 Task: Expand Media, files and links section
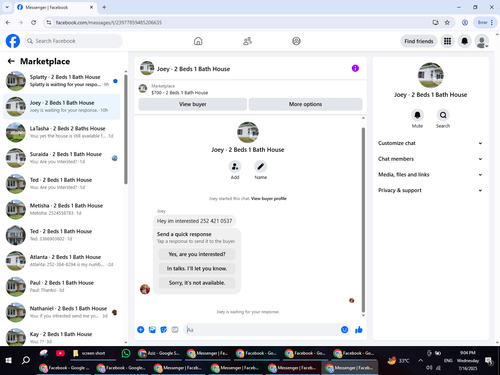(430, 174)
